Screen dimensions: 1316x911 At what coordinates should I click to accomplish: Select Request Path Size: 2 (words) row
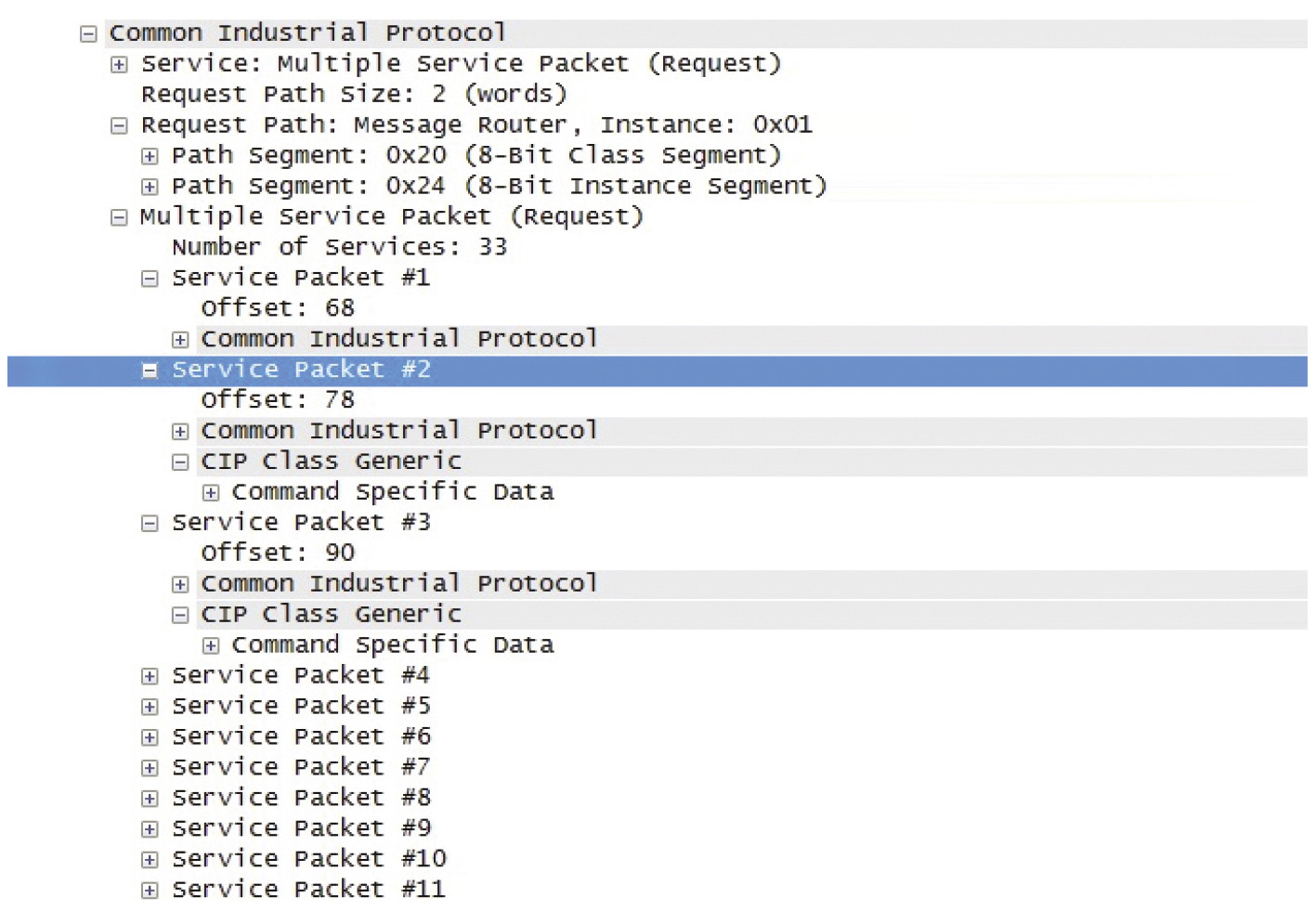coord(354,95)
